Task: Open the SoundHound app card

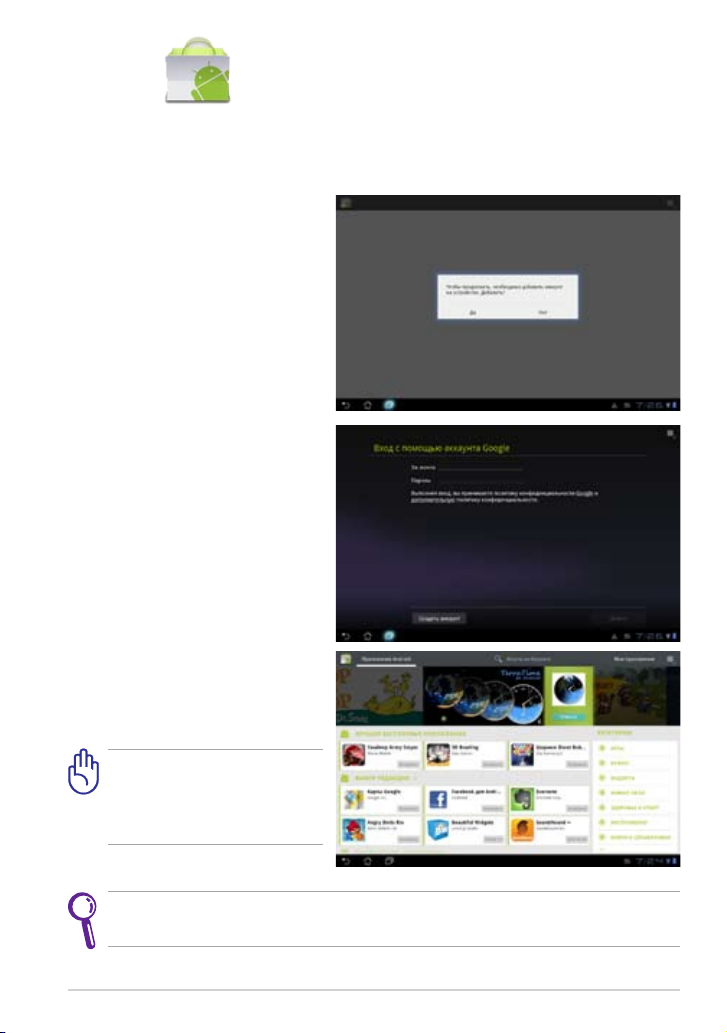Action: [x=549, y=830]
